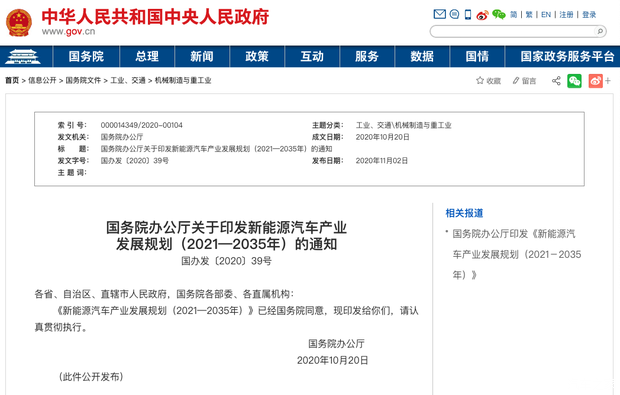Open the 国务院 navigation tab
This screenshot has width=620, height=395.
(86, 57)
